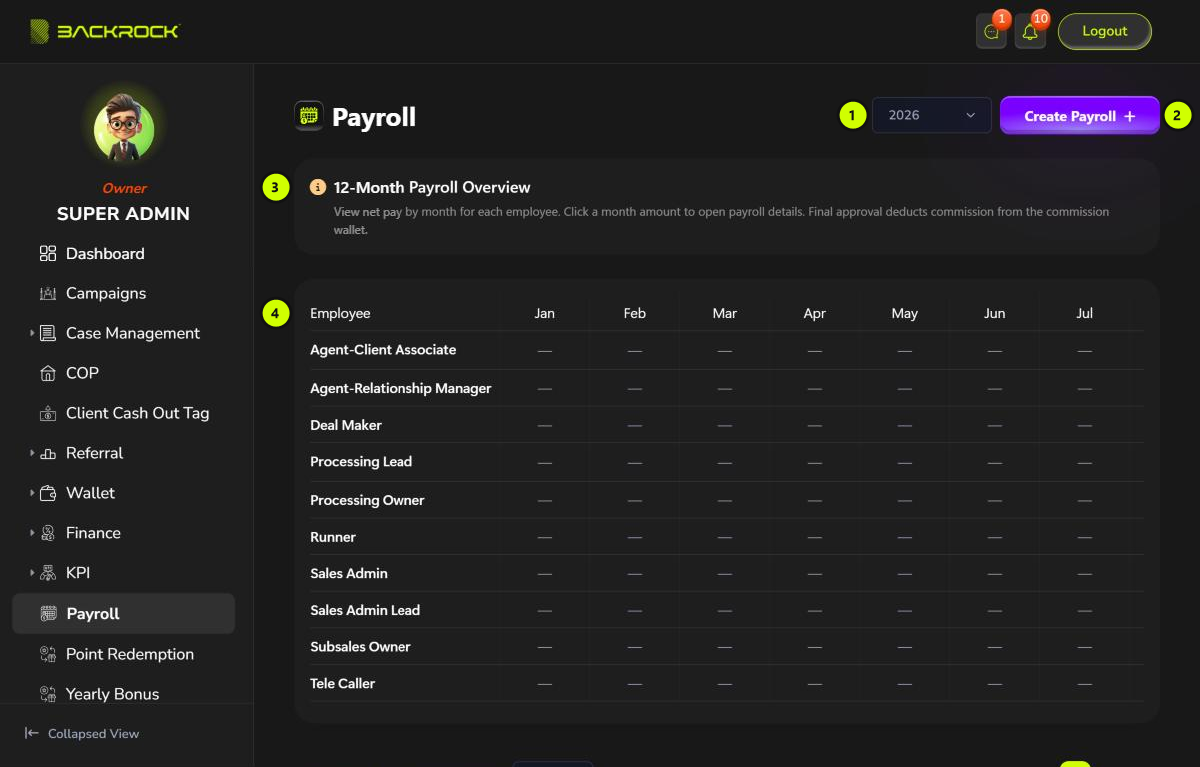Viewport: 1200px width, 767px height.
Task: Click the Runner row label
Action: 333,537
